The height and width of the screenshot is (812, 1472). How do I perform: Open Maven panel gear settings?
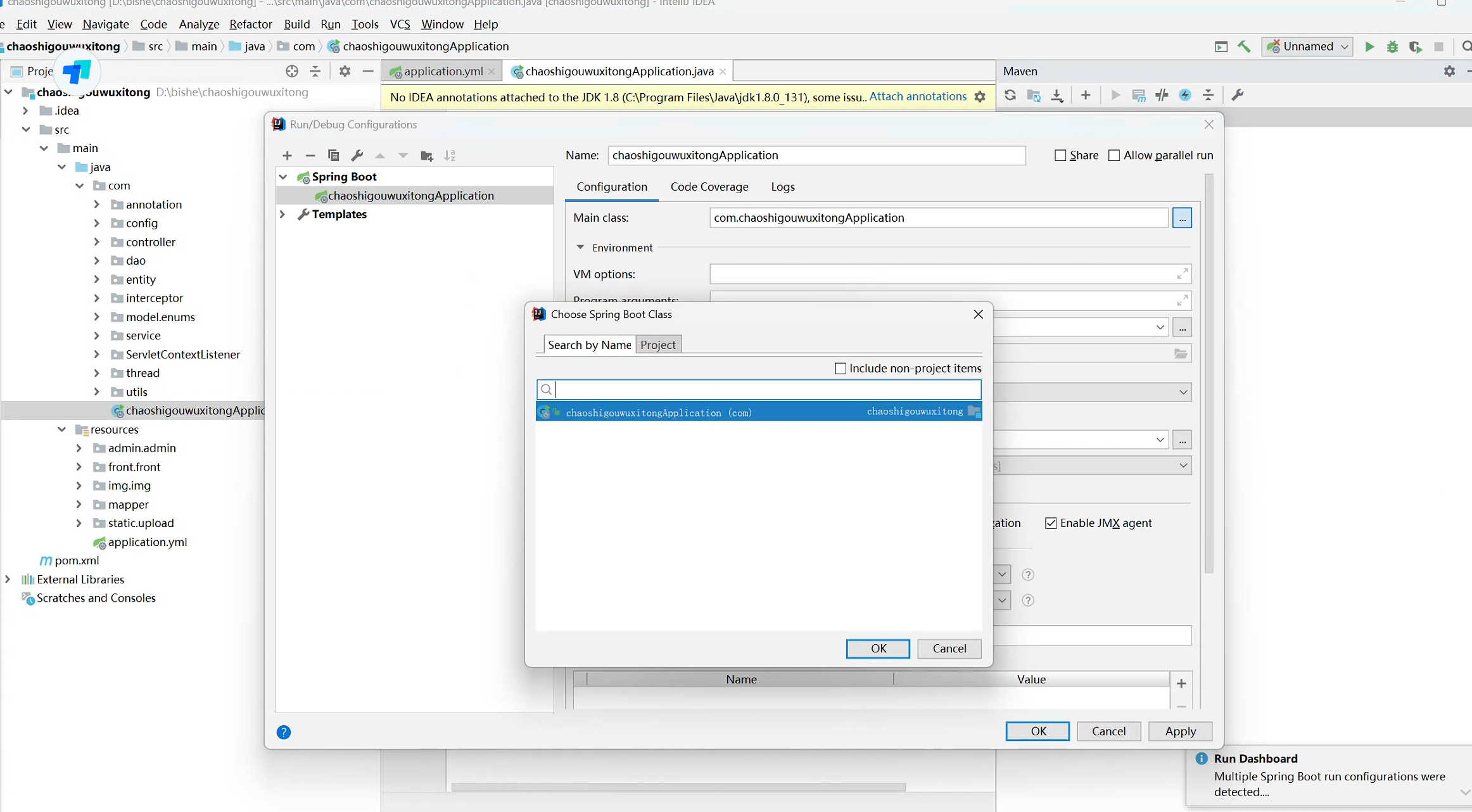click(x=1449, y=71)
